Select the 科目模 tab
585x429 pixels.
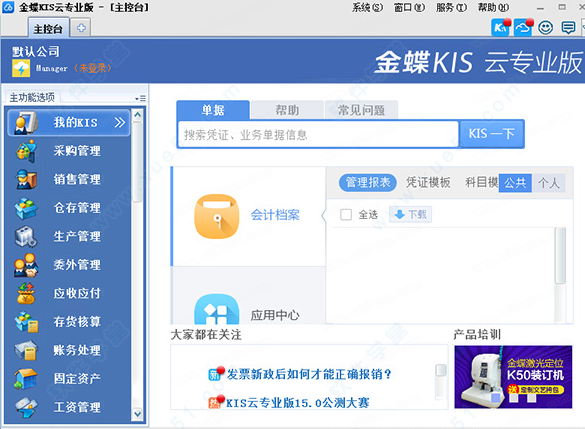(x=481, y=183)
